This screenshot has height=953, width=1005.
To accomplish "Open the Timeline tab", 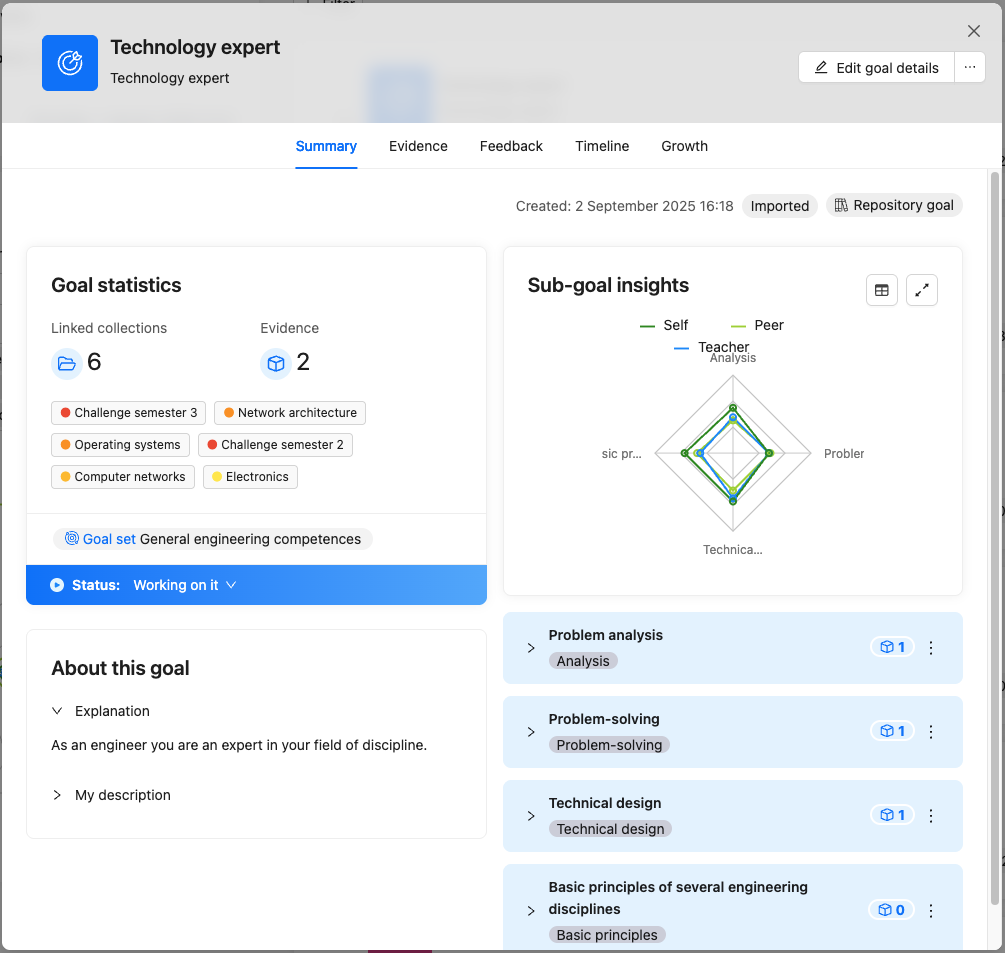I will 602,146.
